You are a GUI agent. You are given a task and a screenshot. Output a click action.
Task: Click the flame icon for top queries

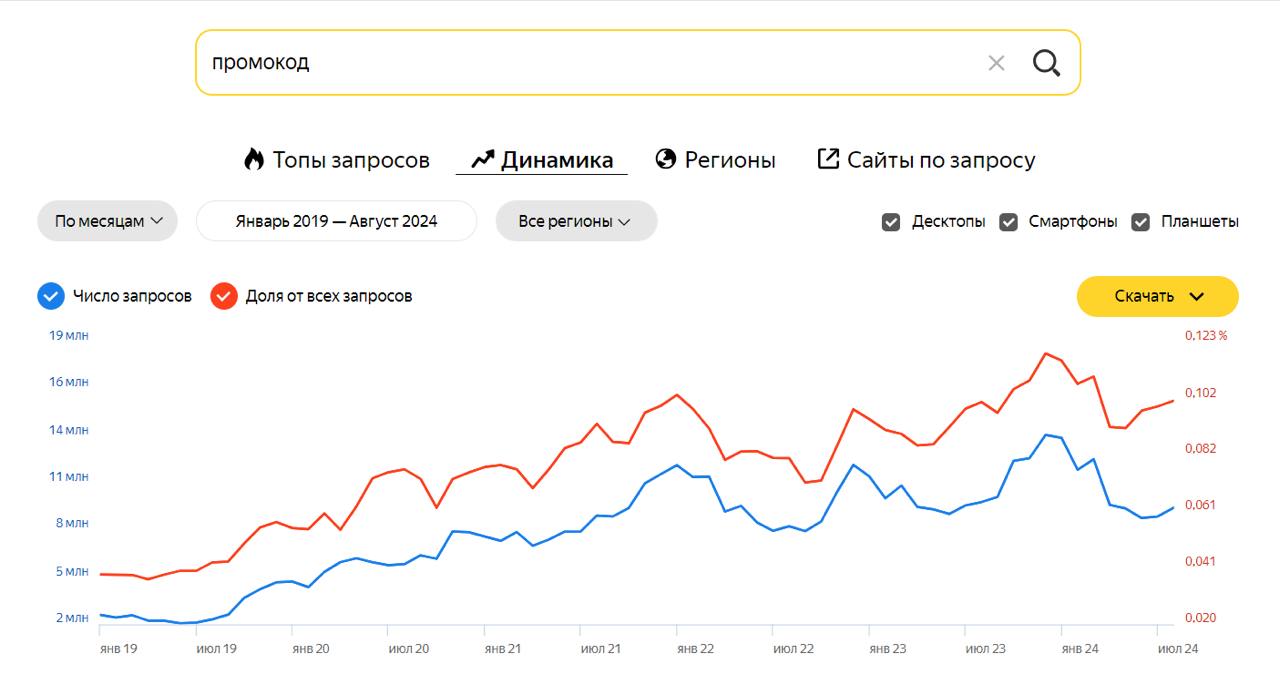pos(254,159)
